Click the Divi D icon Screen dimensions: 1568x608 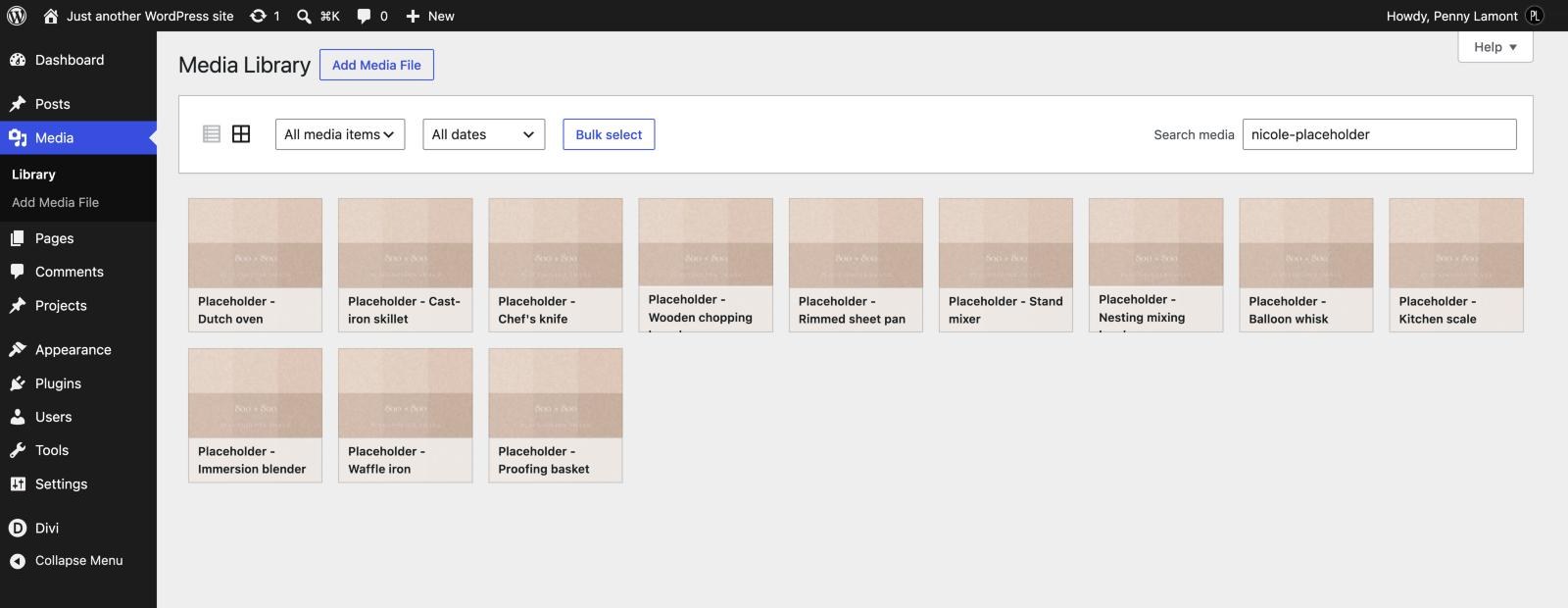point(18,528)
